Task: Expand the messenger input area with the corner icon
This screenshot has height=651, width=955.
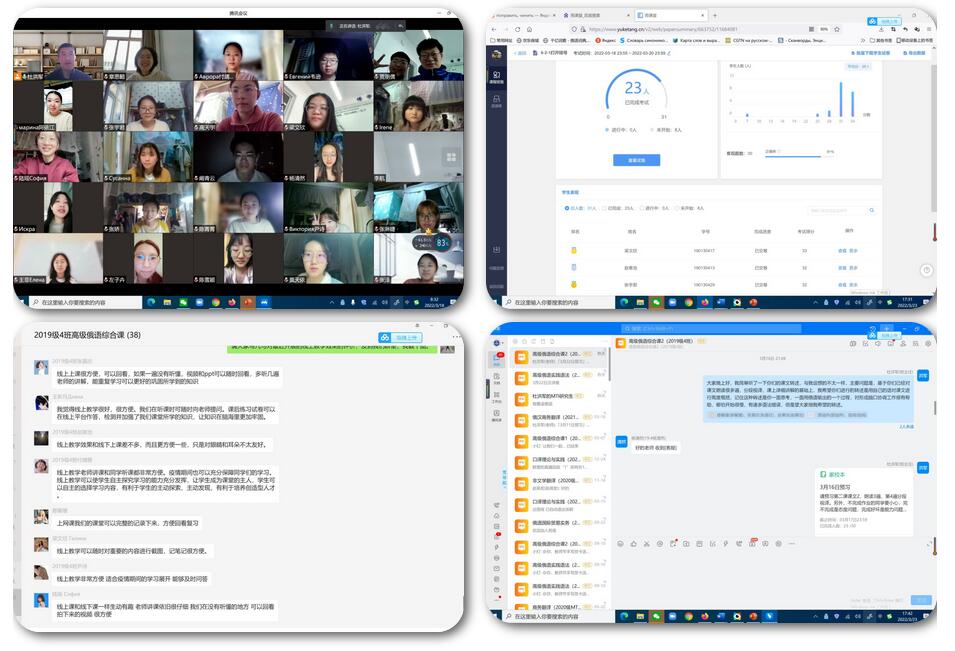Action: coord(929,543)
